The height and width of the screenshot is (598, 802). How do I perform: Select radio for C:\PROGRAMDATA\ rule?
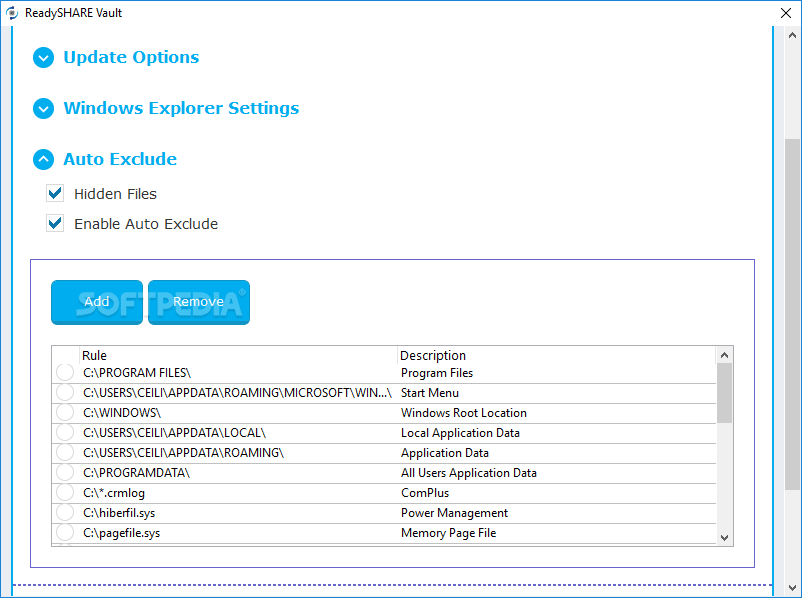pyautogui.click(x=65, y=472)
